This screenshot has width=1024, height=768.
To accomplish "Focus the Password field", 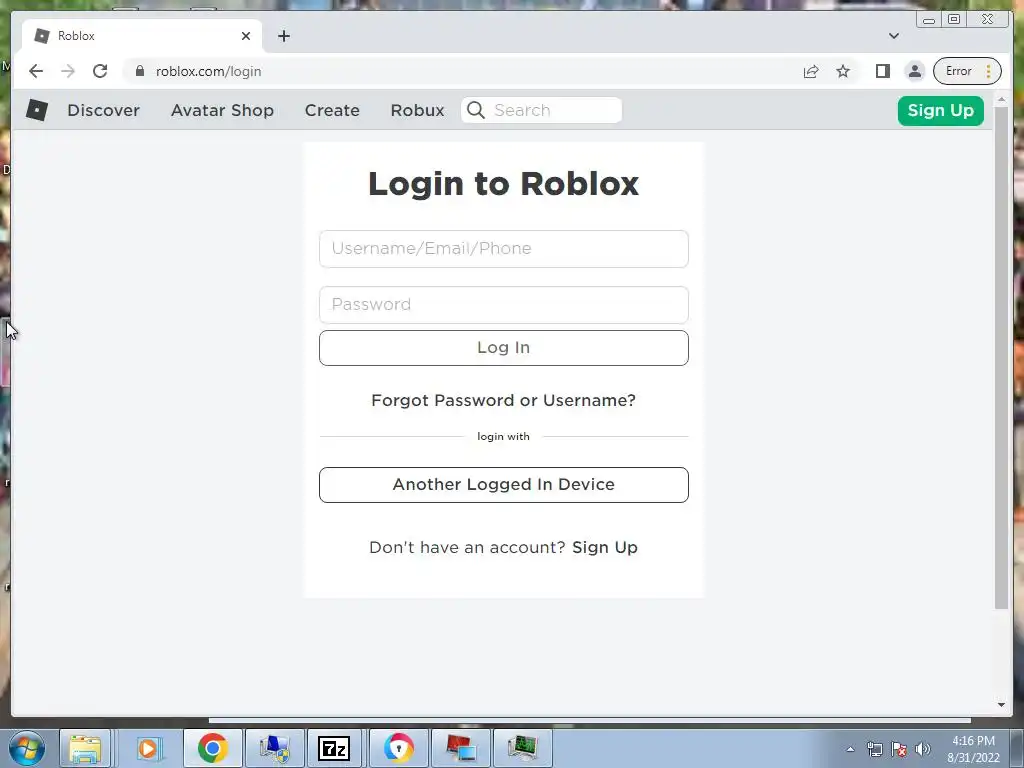I will (504, 305).
